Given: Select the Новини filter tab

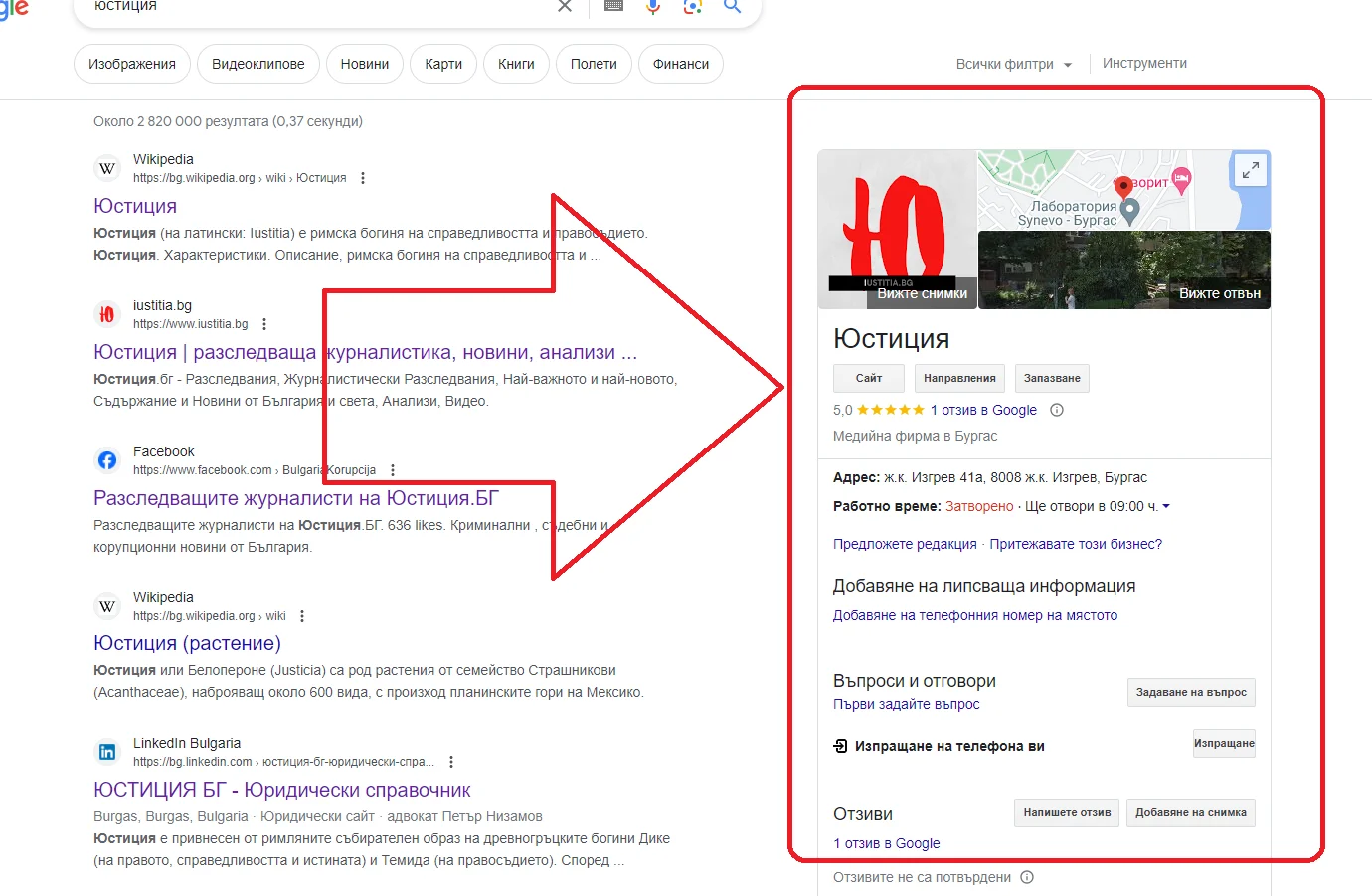Looking at the screenshot, I should (x=365, y=64).
